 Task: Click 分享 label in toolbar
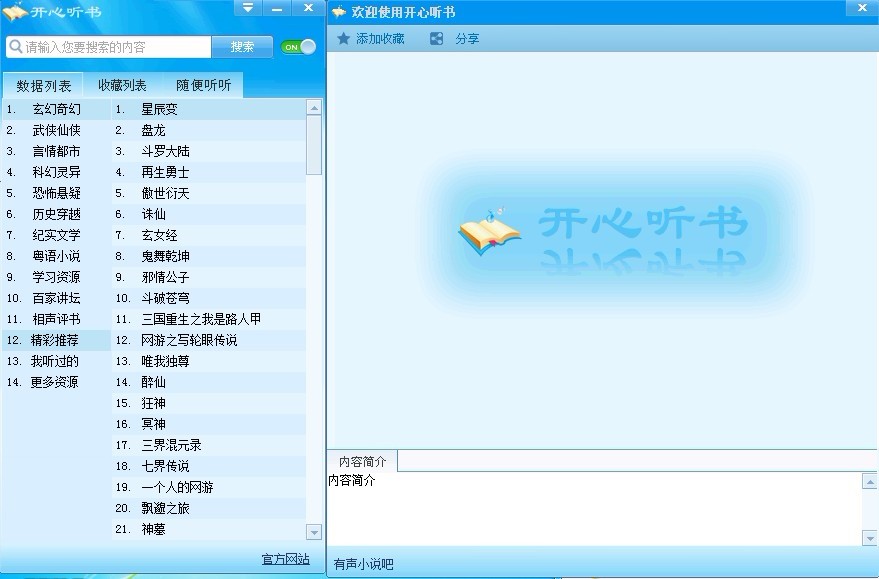point(467,39)
